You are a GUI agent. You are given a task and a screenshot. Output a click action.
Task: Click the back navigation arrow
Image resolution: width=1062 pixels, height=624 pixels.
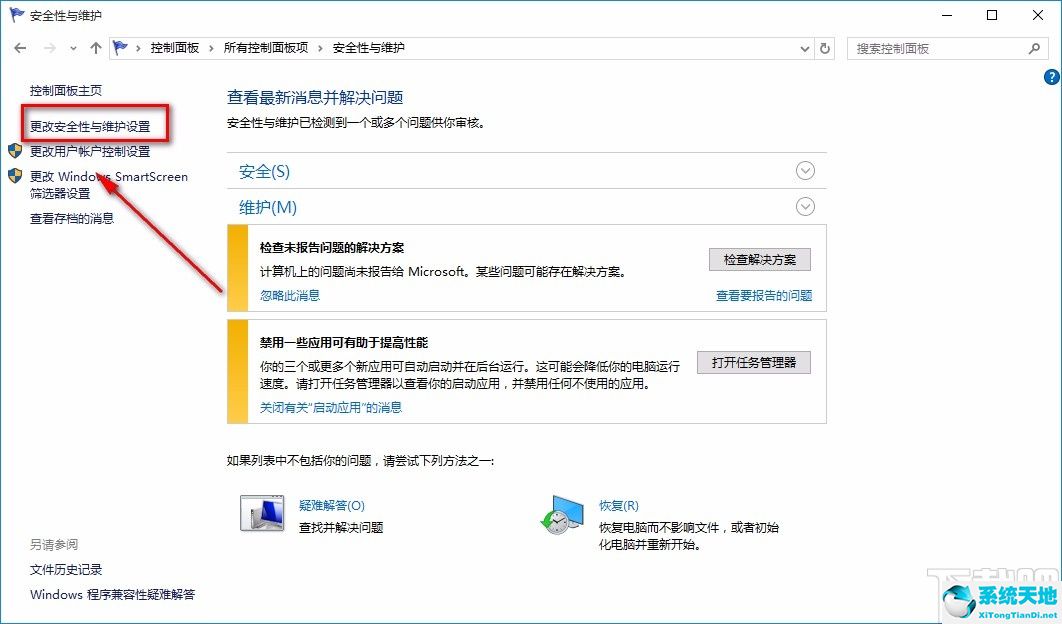pyautogui.click(x=19, y=47)
